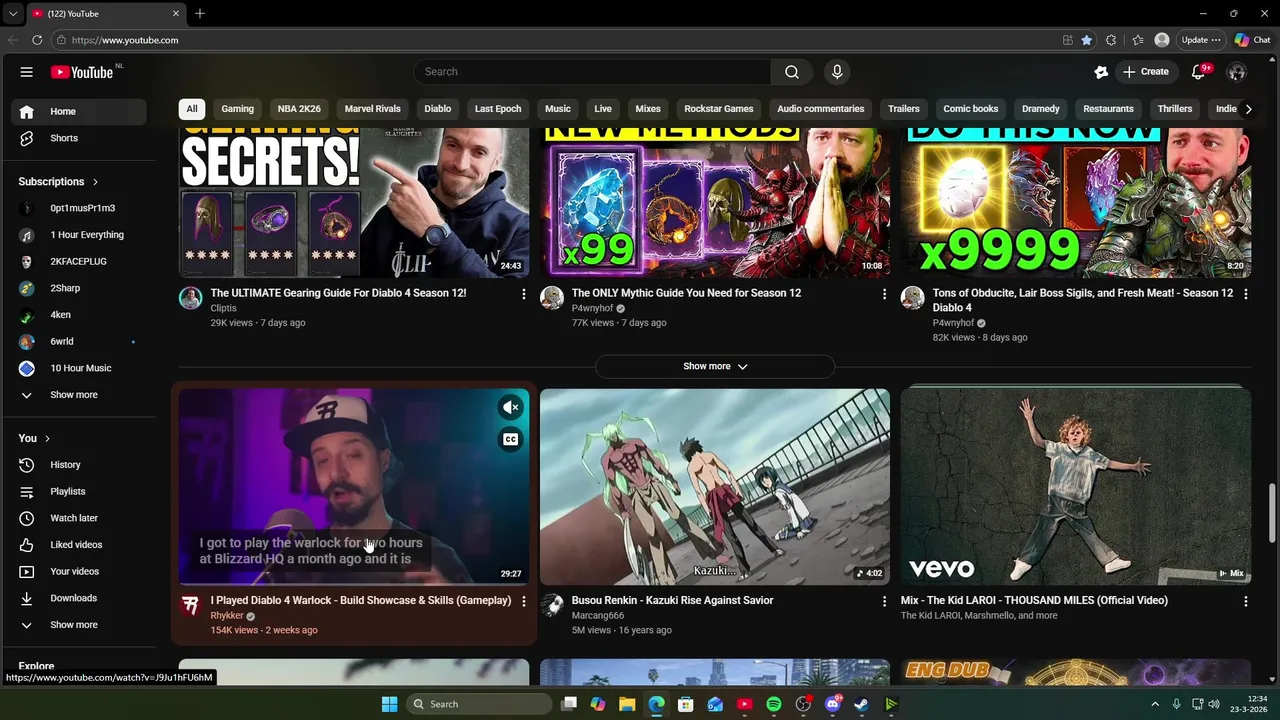Select the Marvel Rivals chip
1280x720 pixels.
pyautogui.click(x=372, y=109)
